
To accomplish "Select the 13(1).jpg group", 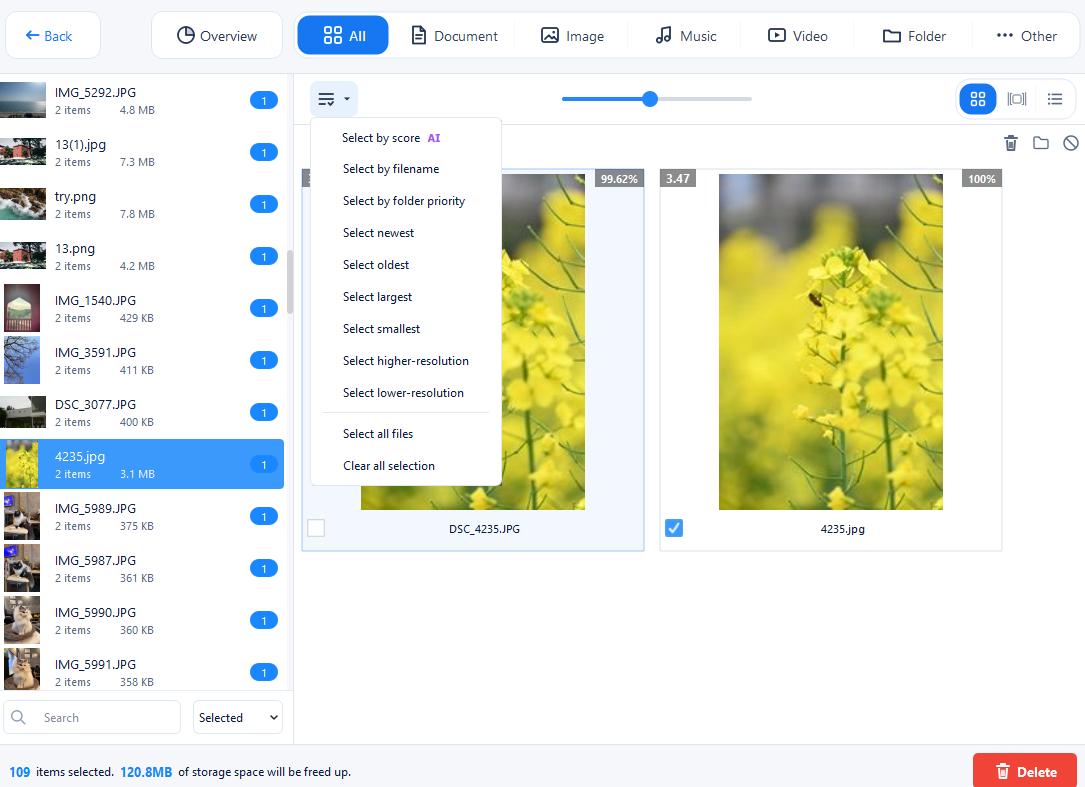I will point(142,152).
